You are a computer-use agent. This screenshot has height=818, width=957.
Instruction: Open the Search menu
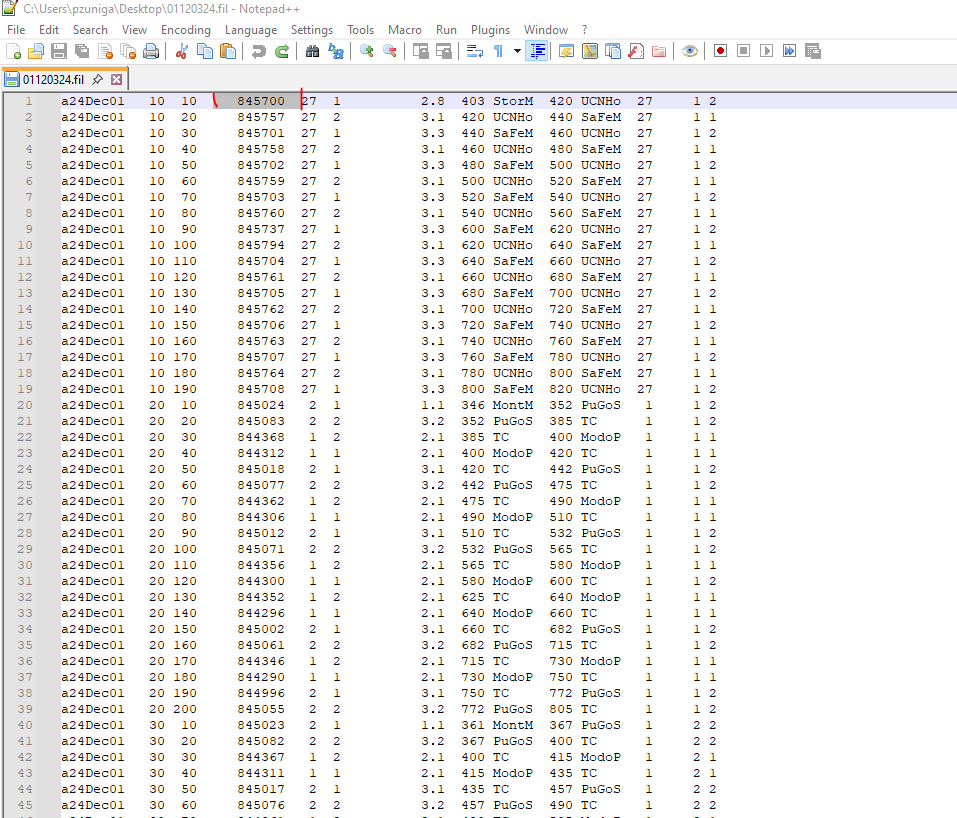[90, 30]
